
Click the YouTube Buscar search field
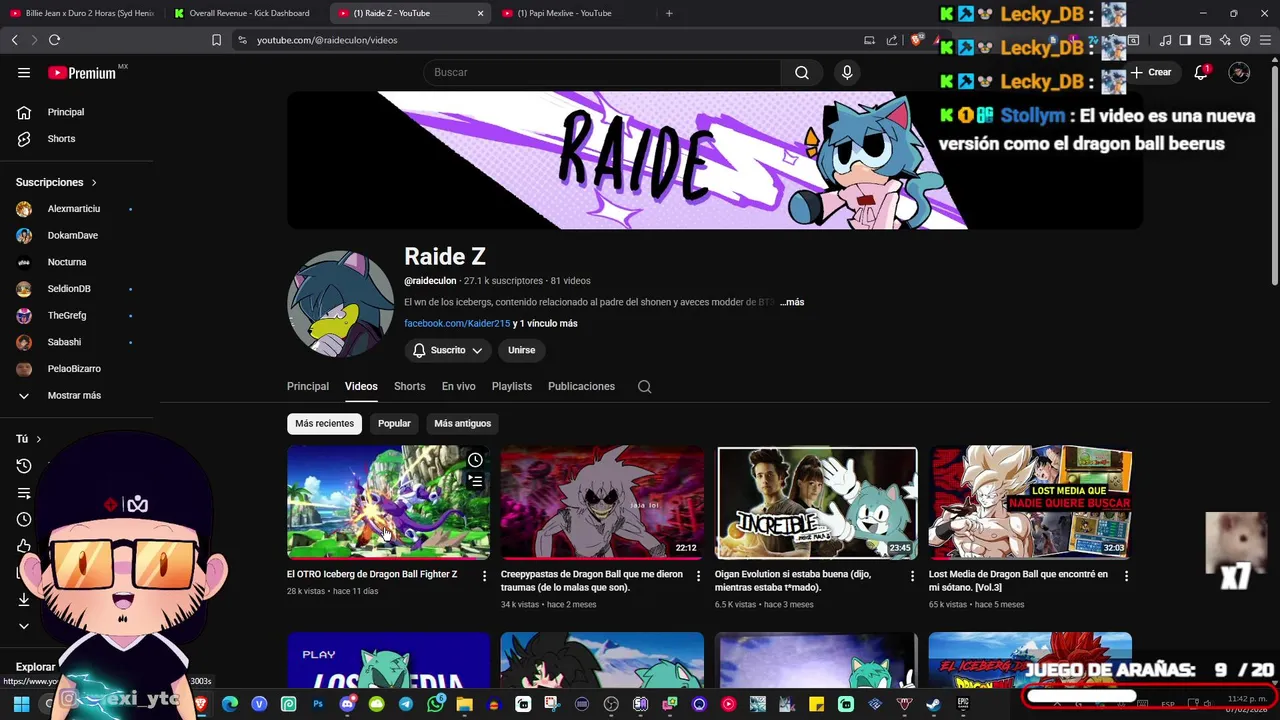602,73
